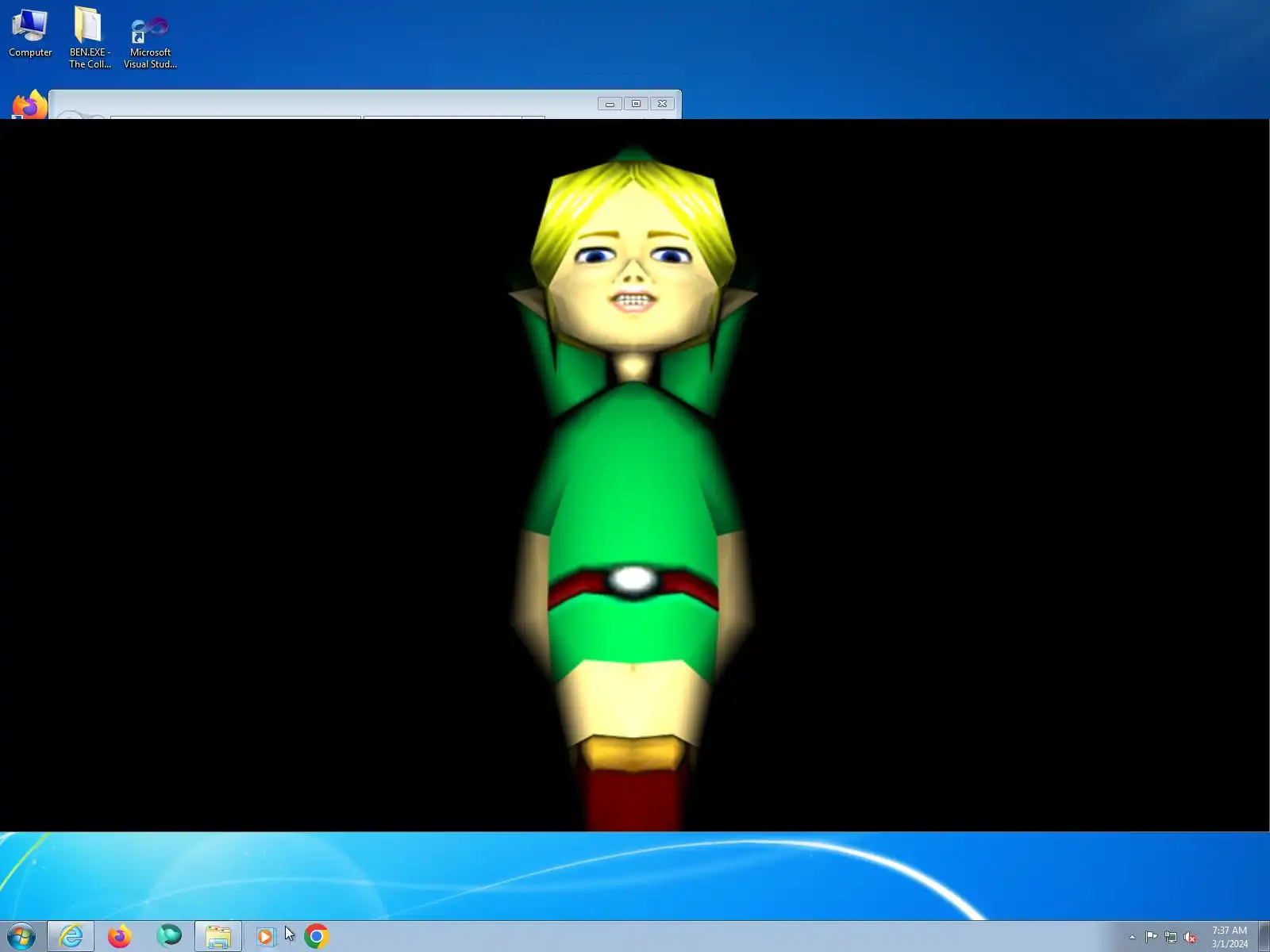Select the Microsoft Visual Studio shortcut
1270x952 pixels.
(150, 43)
